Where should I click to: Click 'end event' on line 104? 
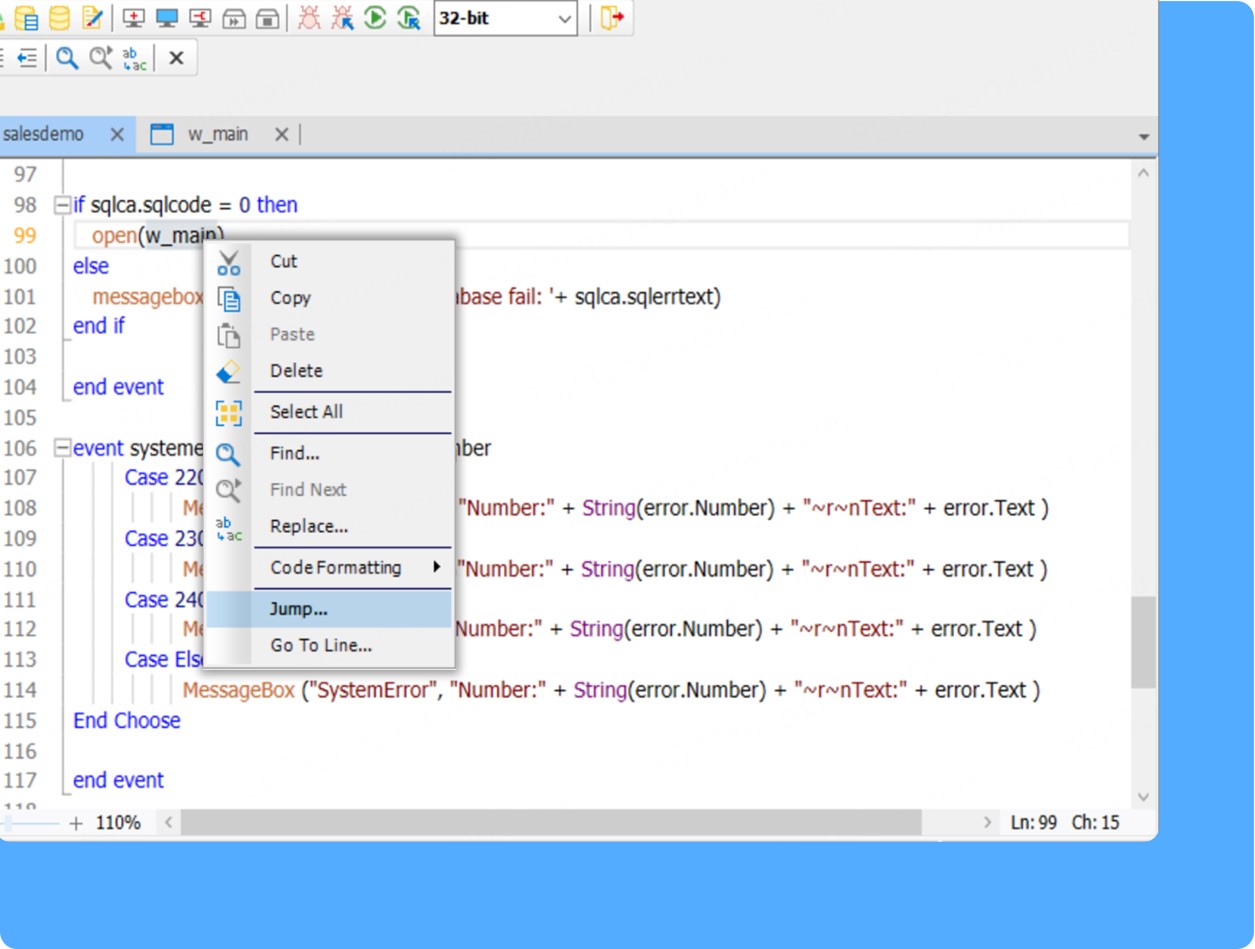click(119, 387)
